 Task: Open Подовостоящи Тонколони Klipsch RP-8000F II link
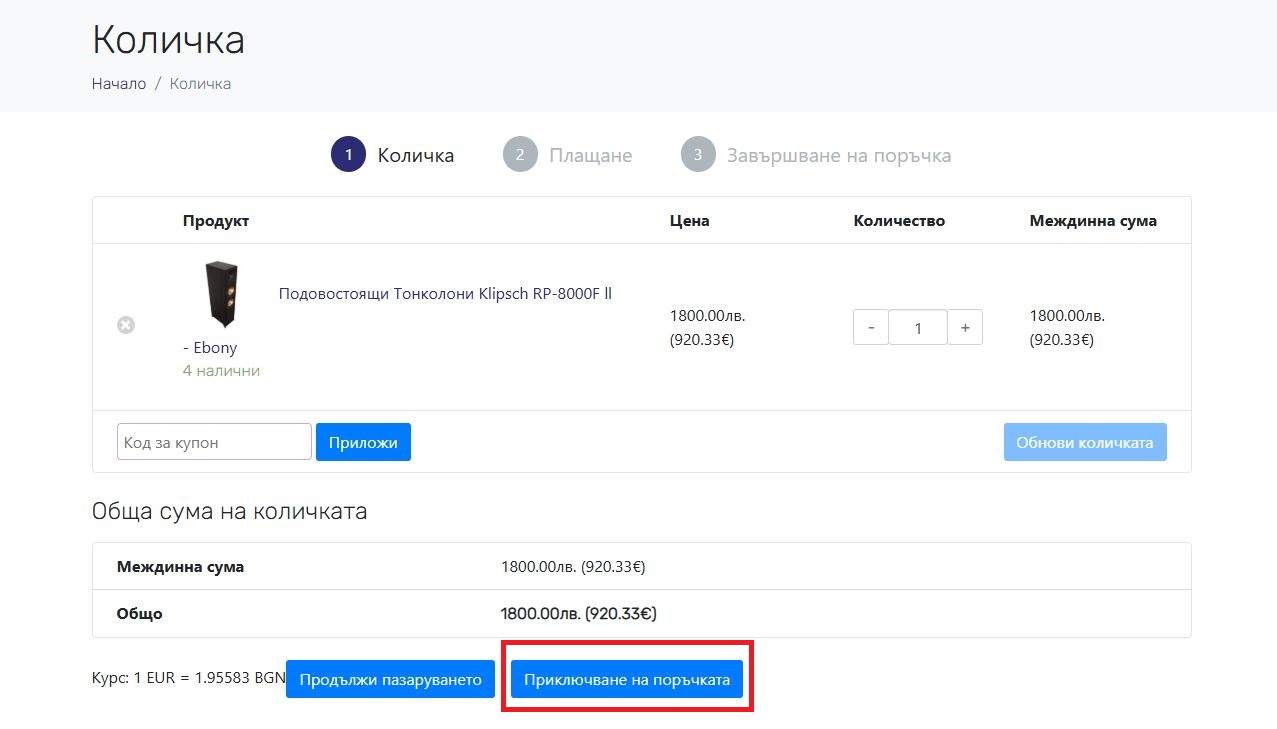pyautogui.click(x=445, y=293)
